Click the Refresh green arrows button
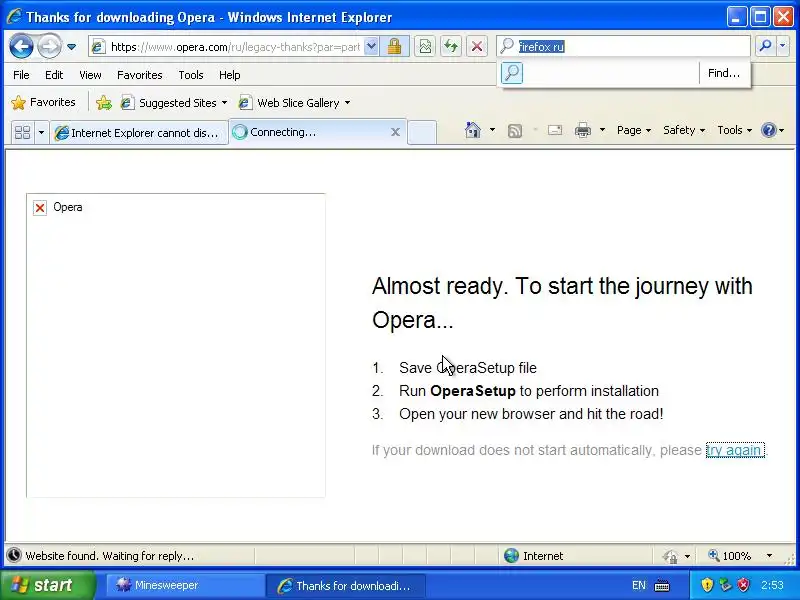The width and height of the screenshot is (800, 600). coord(451,47)
